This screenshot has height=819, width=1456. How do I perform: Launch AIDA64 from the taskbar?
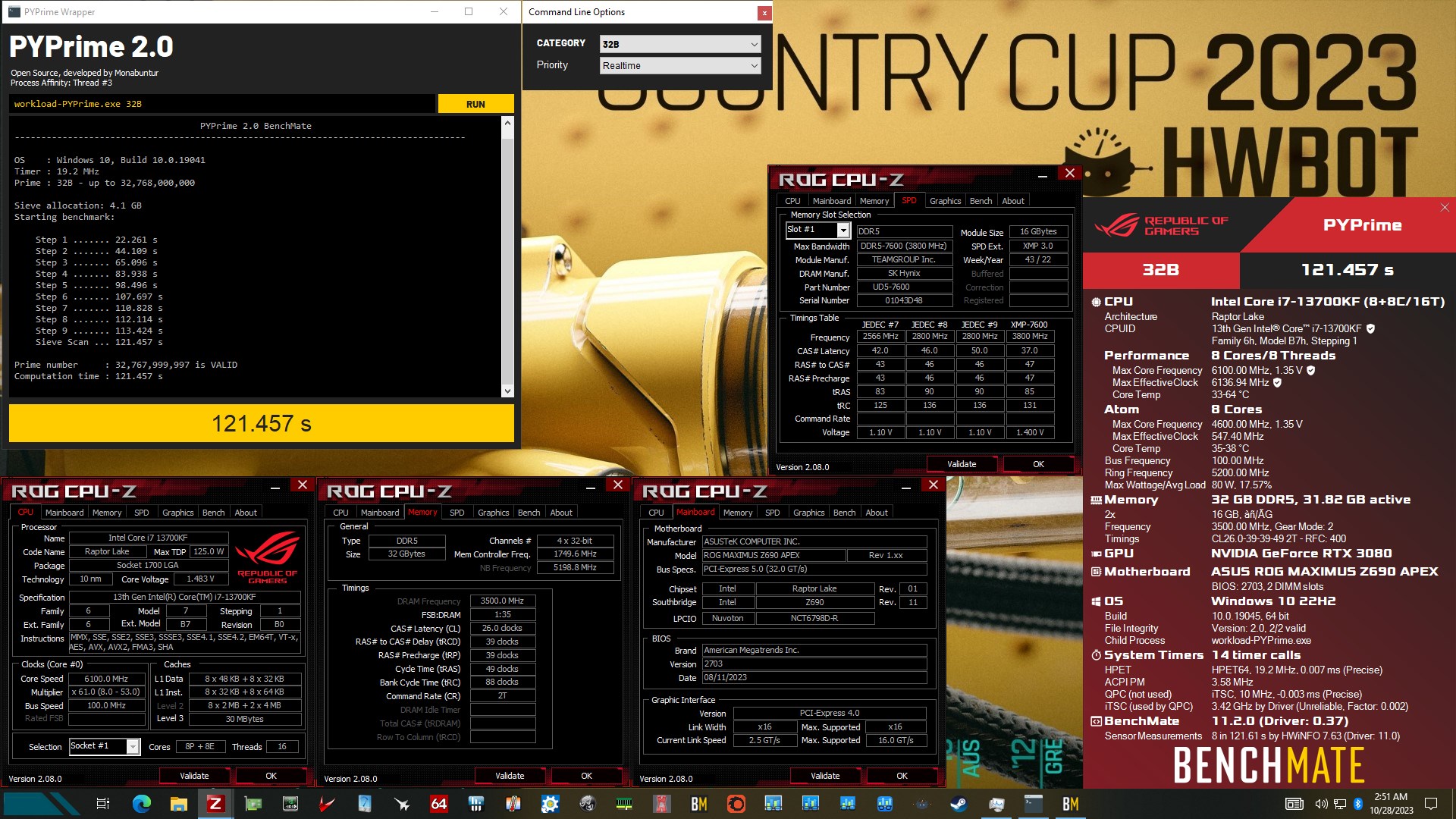pos(438,804)
